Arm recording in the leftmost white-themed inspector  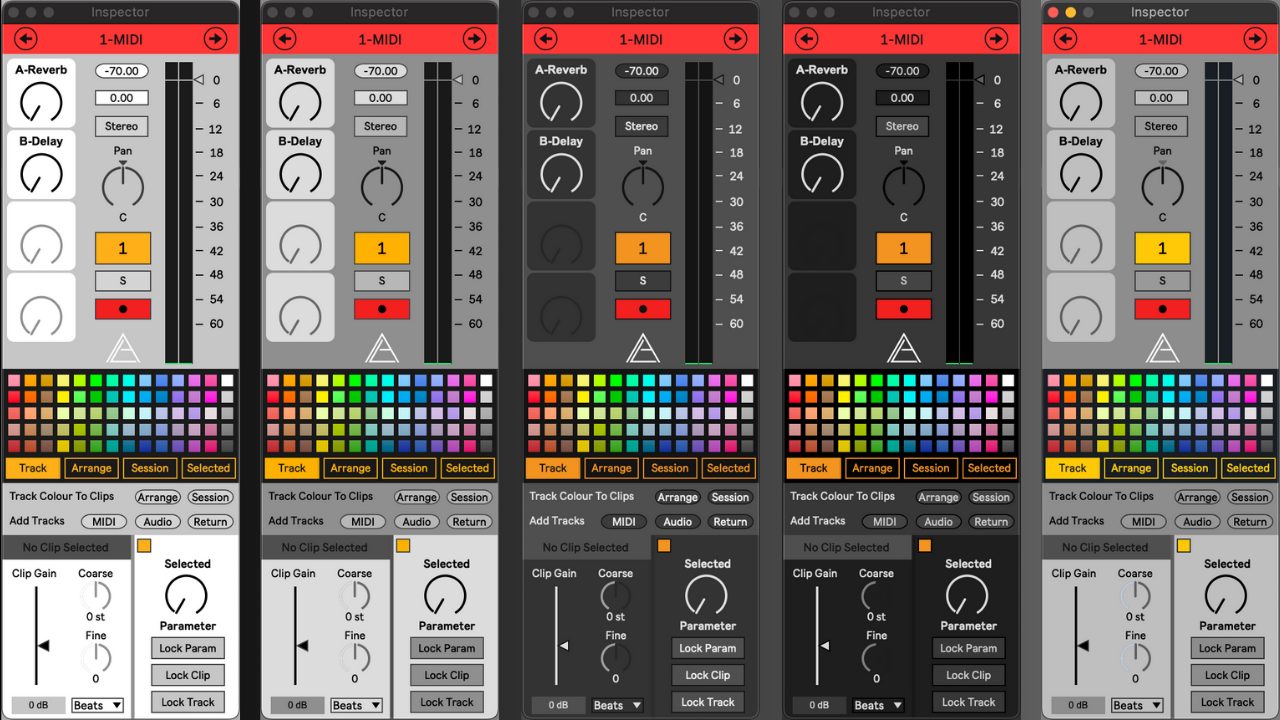[123, 309]
